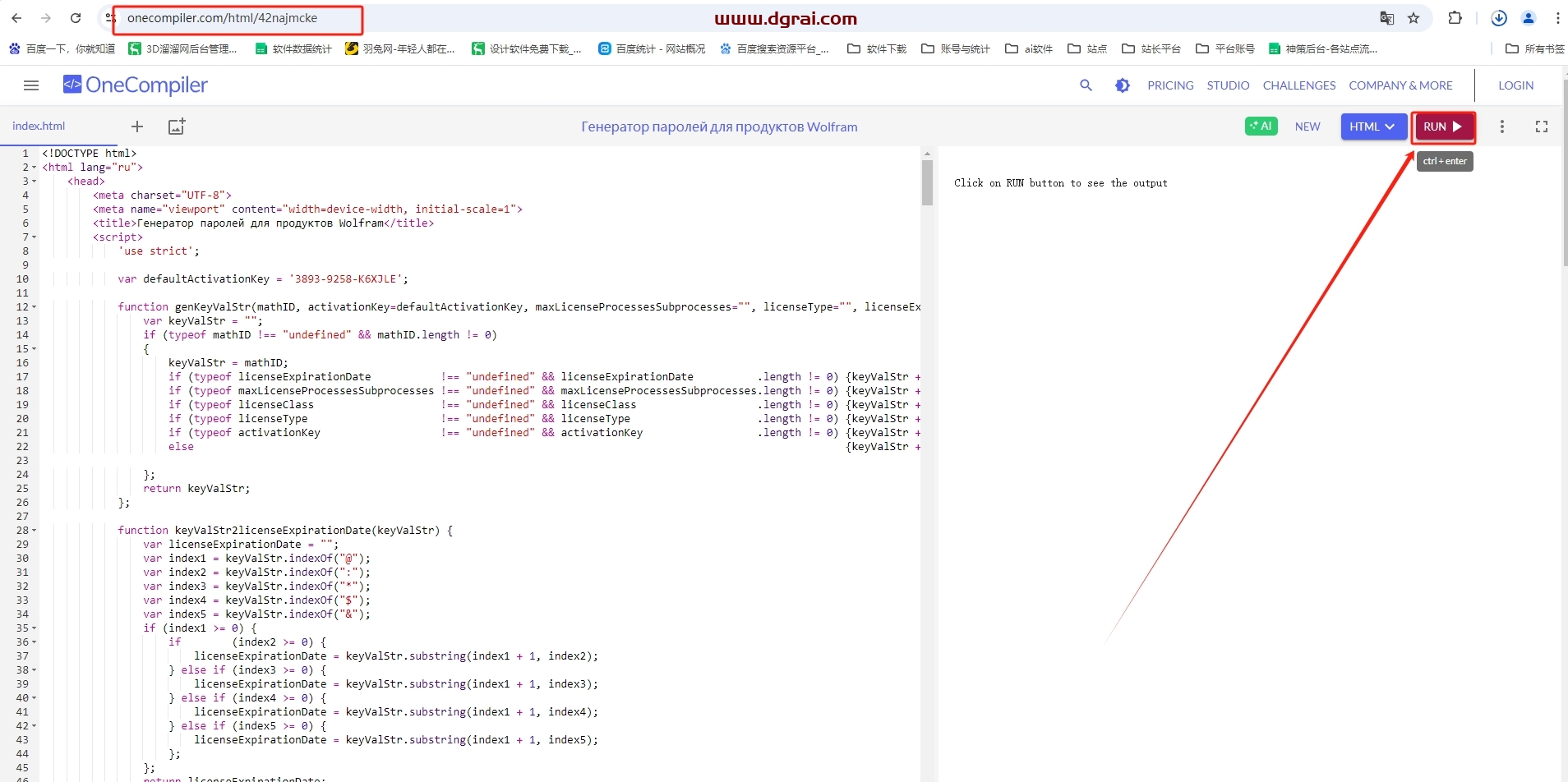Bookmark this page with the star icon
The height and width of the screenshot is (782, 1568).
1414,18
